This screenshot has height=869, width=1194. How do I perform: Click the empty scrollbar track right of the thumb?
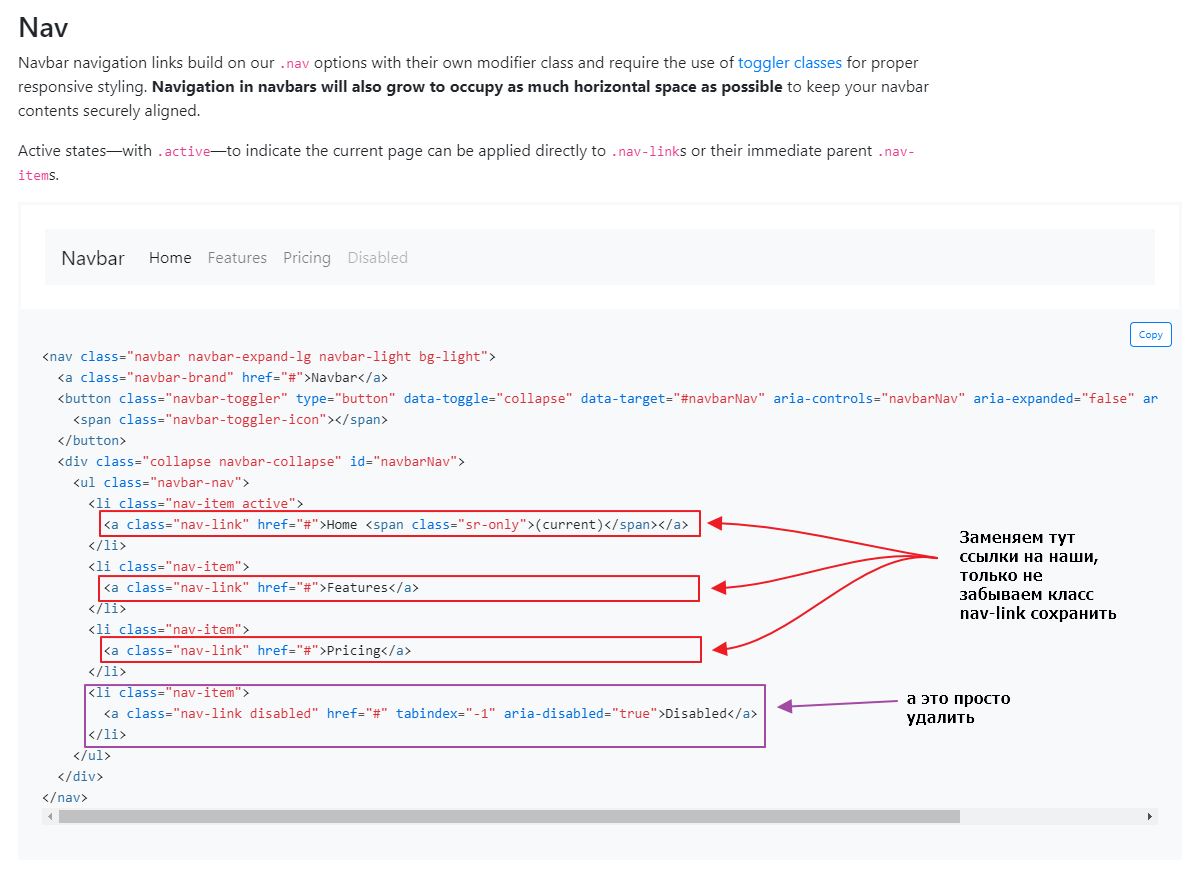click(1050, 816)
